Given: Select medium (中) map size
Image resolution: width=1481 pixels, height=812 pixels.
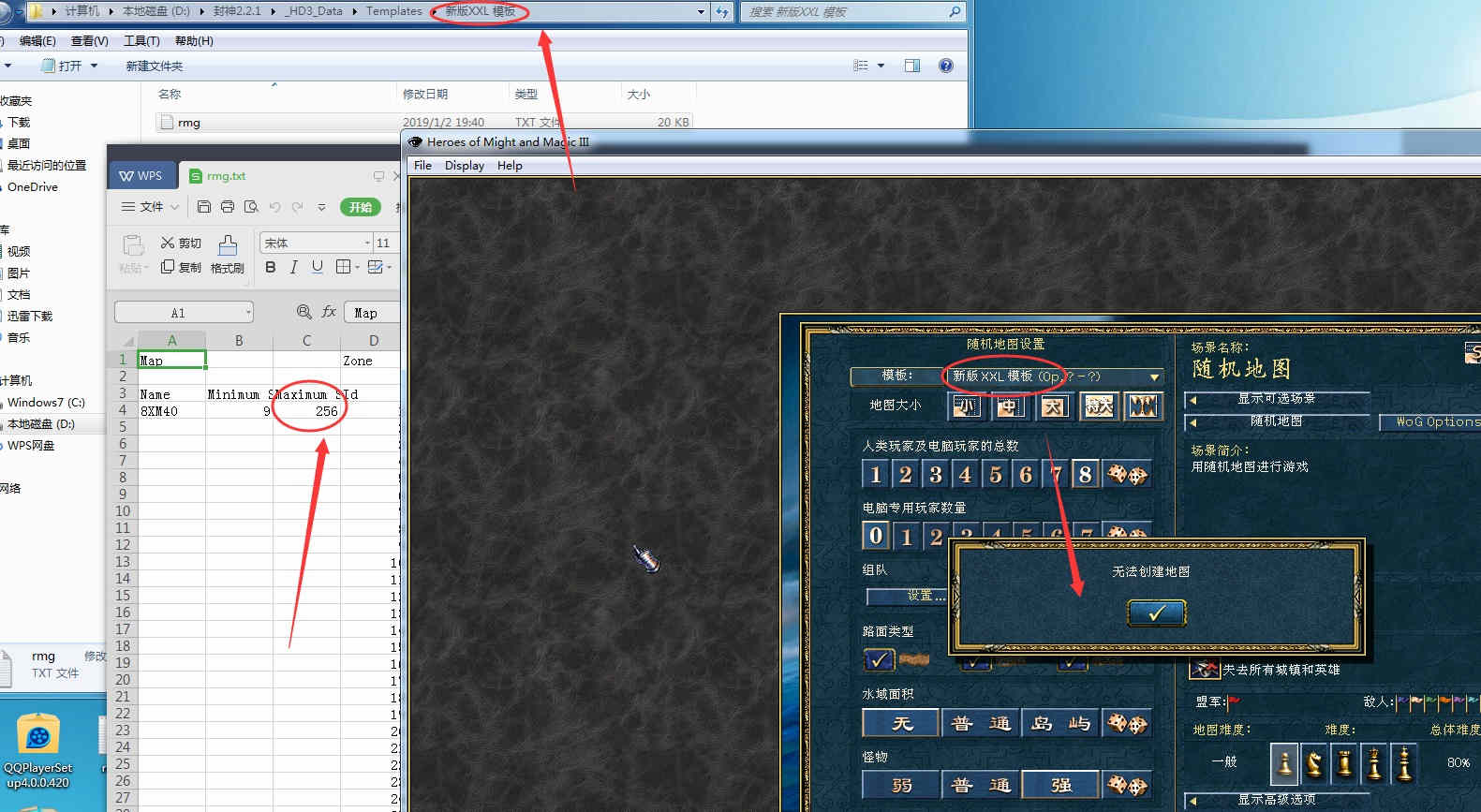Looking at the screenshot, I should point(1009,406).
